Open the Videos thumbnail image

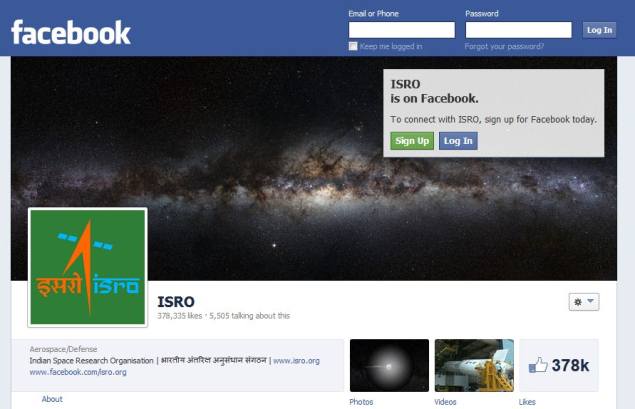(x=474, y=365)
